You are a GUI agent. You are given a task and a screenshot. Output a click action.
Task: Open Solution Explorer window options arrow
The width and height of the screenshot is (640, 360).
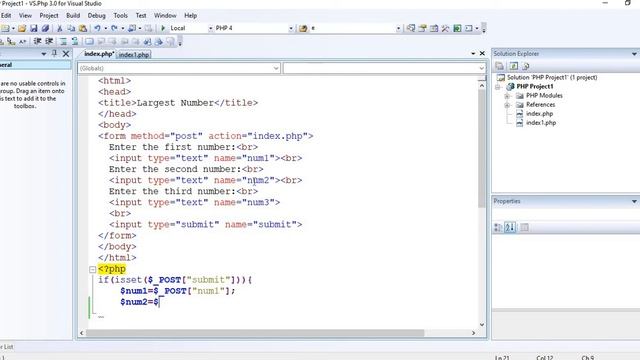coord(634,54)
